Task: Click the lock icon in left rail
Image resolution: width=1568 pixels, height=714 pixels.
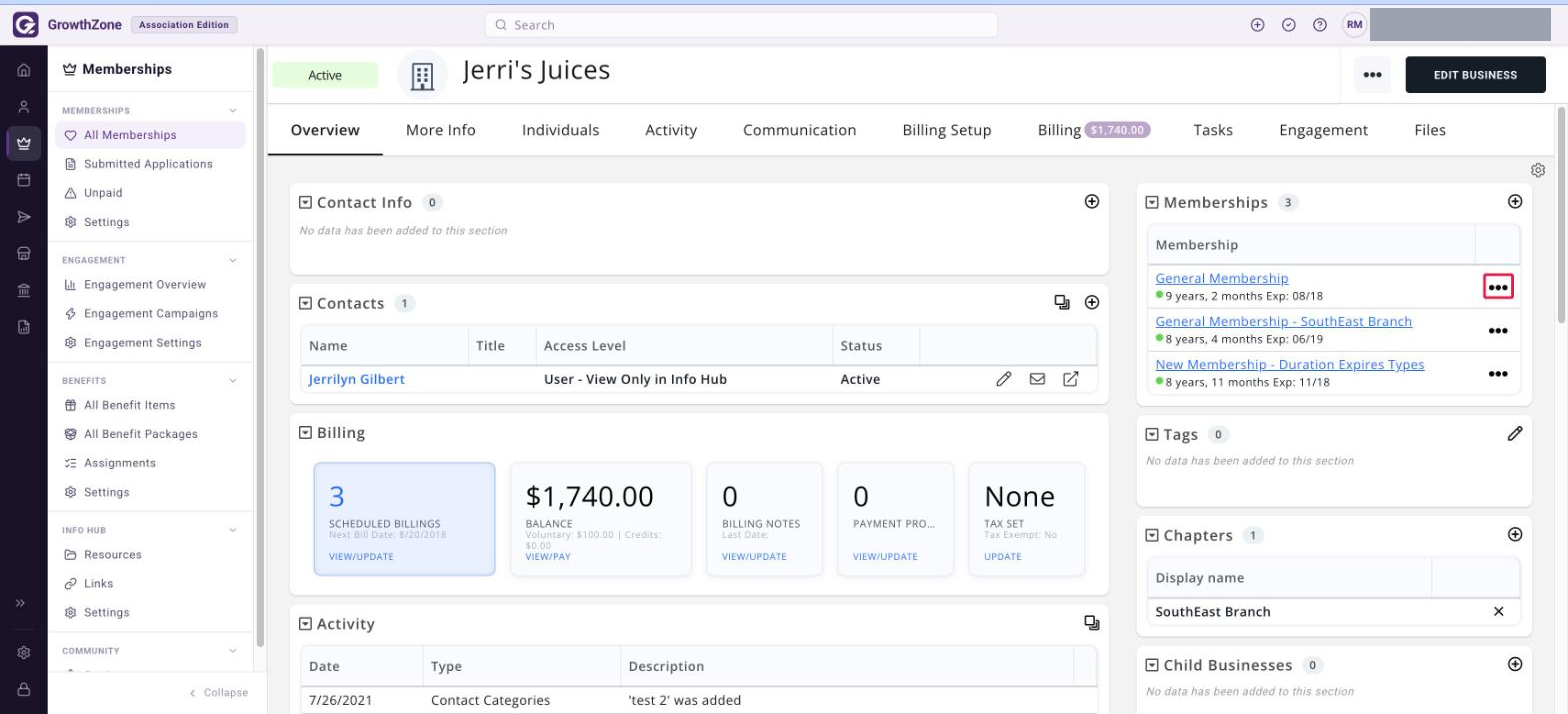Action: 24,689
